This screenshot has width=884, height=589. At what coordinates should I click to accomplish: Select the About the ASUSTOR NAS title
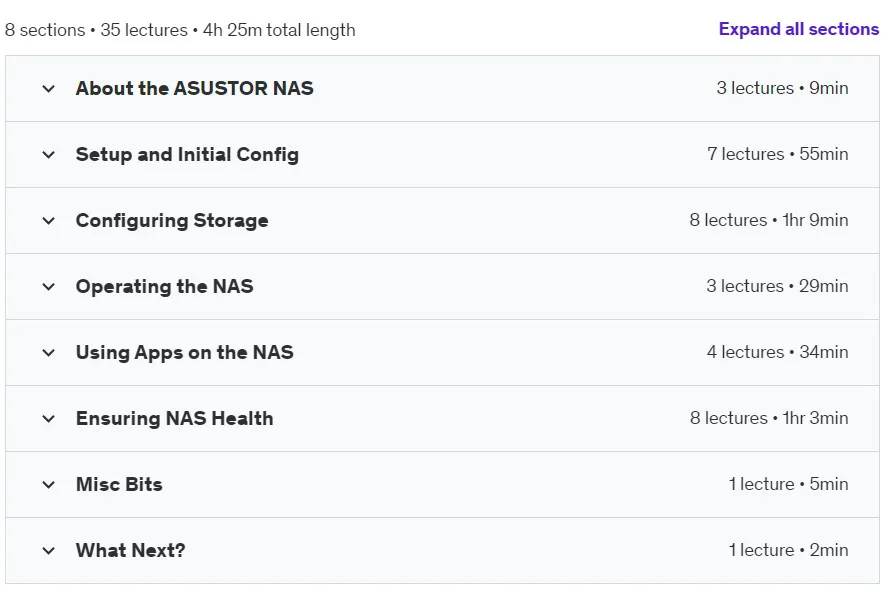tap(195, 88)
